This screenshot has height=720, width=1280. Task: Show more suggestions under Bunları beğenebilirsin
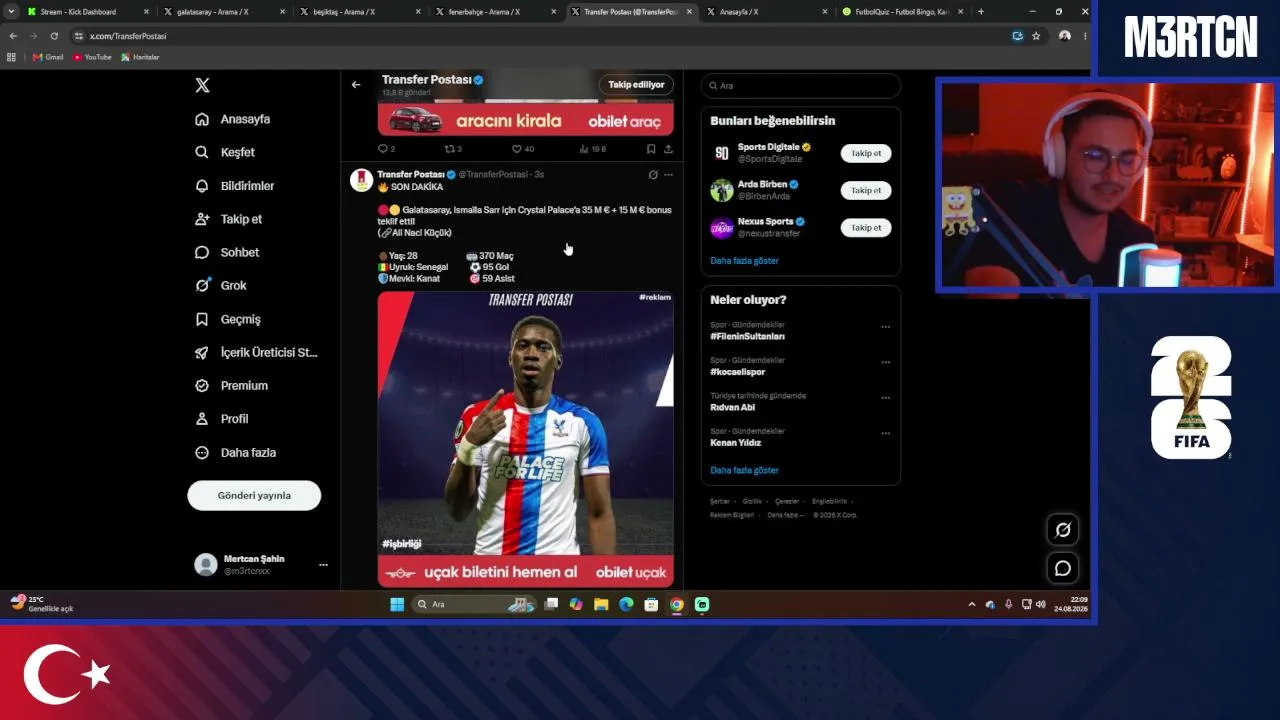tap(744, 260)
